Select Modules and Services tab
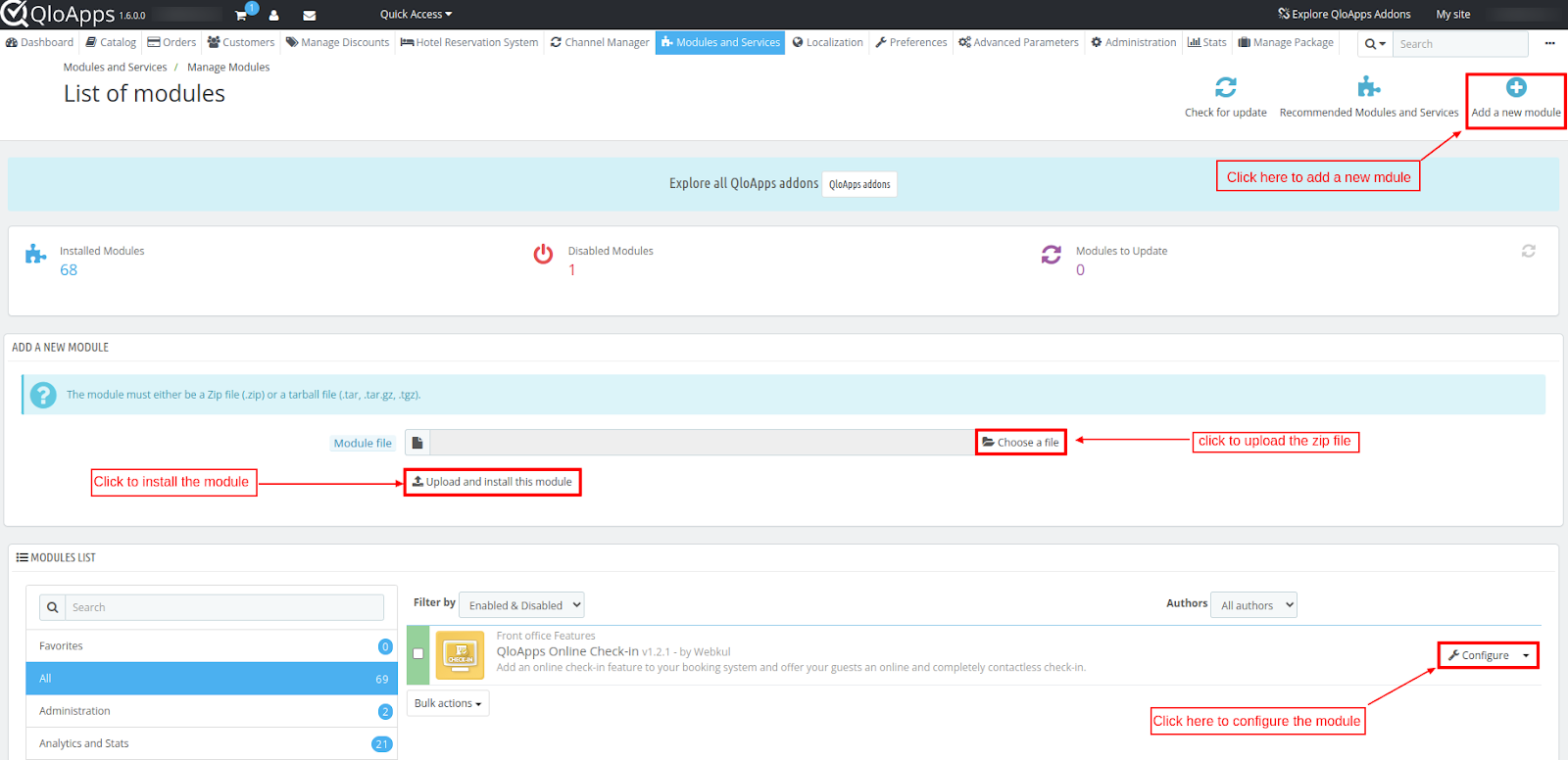The width and height of the screenshot is (1568, 760). [x=720, y=42]
